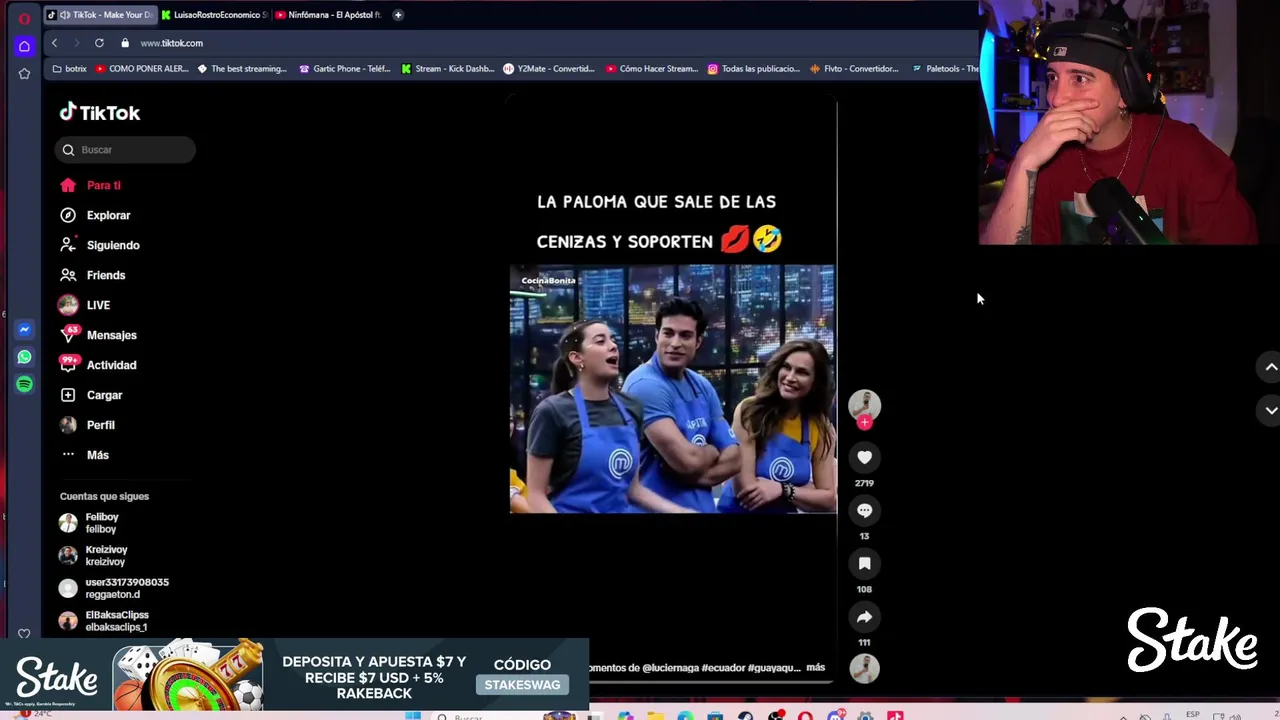Open Gartic Phone bookmark
Viewport: 1280px width, 720px height.
(345, 69)
